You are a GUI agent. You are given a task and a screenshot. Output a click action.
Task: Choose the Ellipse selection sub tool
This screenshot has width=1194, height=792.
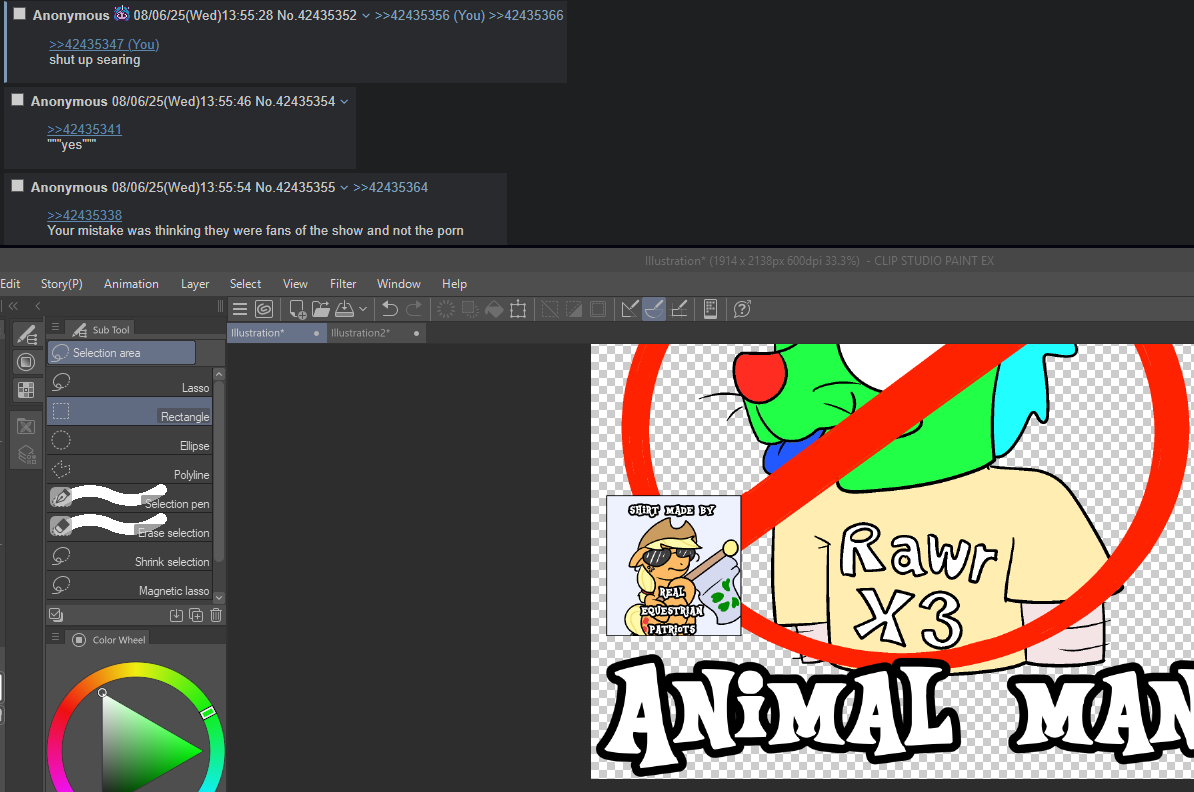[129, 440]
